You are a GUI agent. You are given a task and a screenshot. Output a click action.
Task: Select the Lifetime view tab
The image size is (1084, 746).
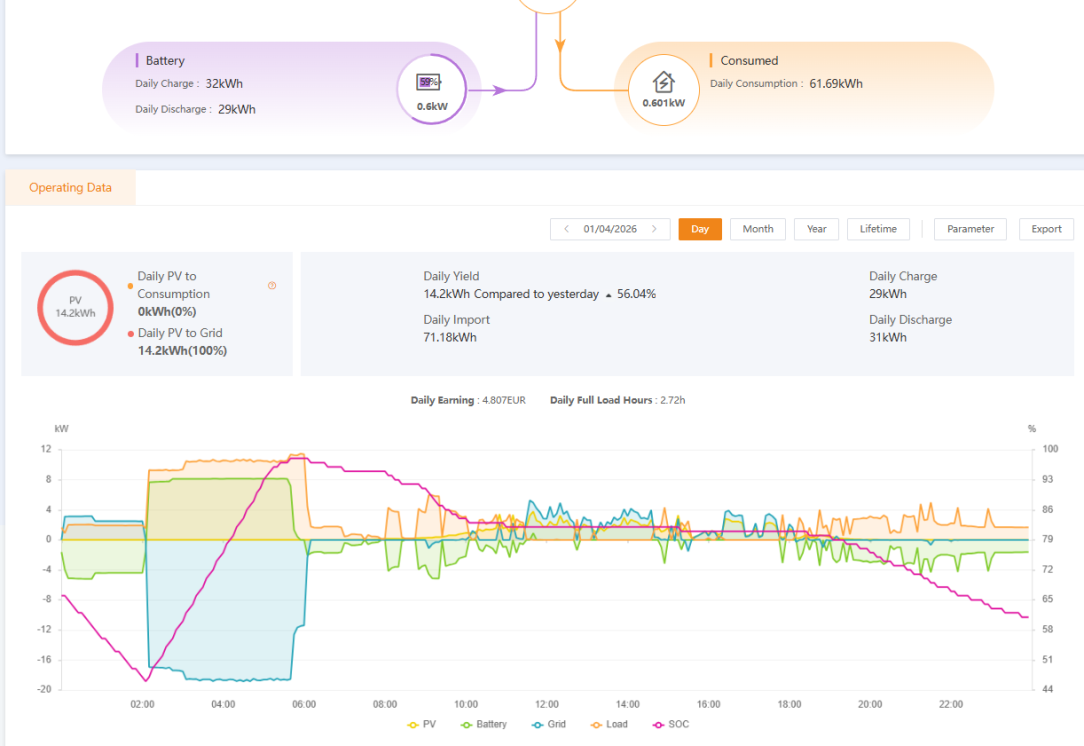pyautogui.click(x=878, y=229)
